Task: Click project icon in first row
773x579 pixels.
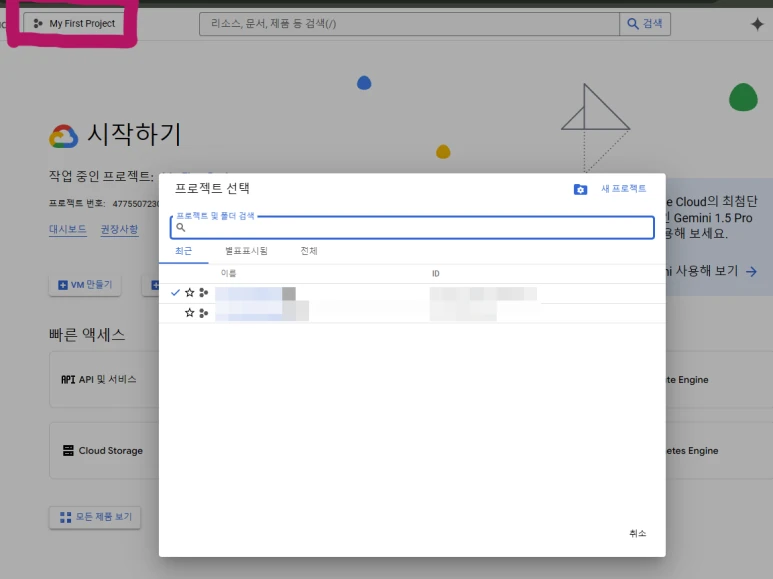Action: click(x=204, y=293)
